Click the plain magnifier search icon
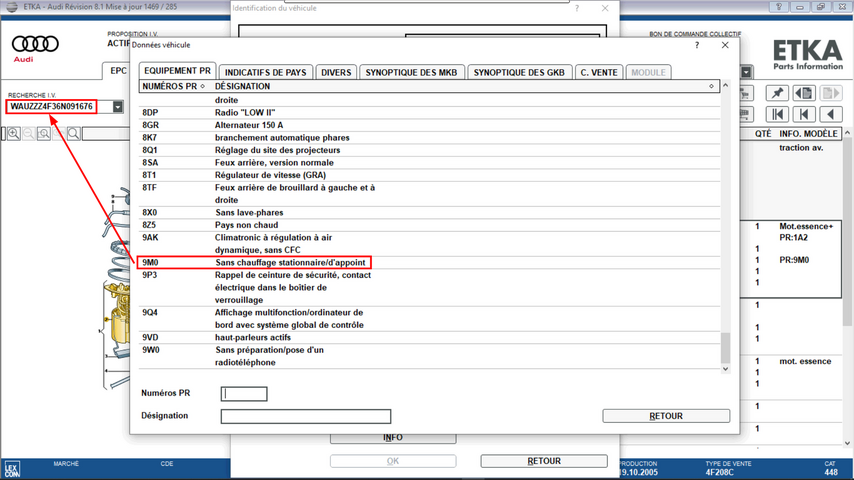Image resolution: width=854 pixels, height=480 pixels. click(74, 133)
